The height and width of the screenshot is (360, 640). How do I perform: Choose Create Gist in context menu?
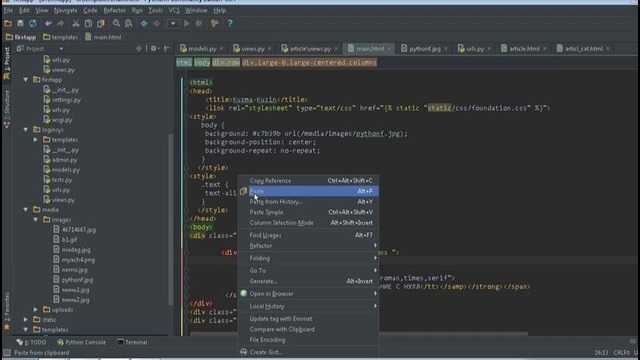(309, 352)
